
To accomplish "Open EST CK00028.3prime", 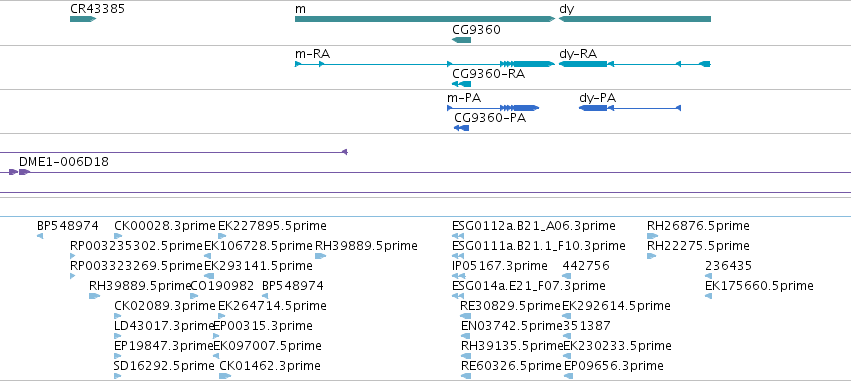I will 165,226.
